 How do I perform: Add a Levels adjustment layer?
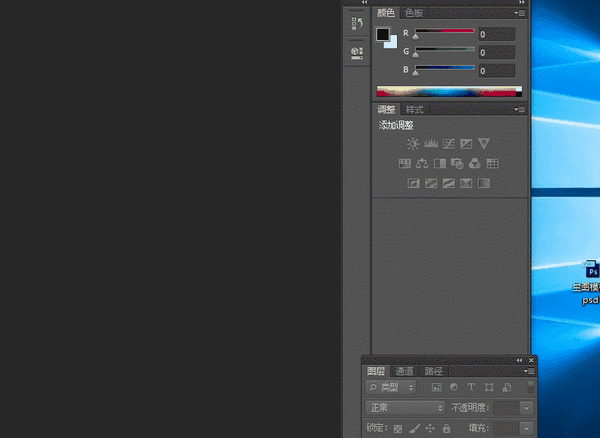[x=431, y=144]
